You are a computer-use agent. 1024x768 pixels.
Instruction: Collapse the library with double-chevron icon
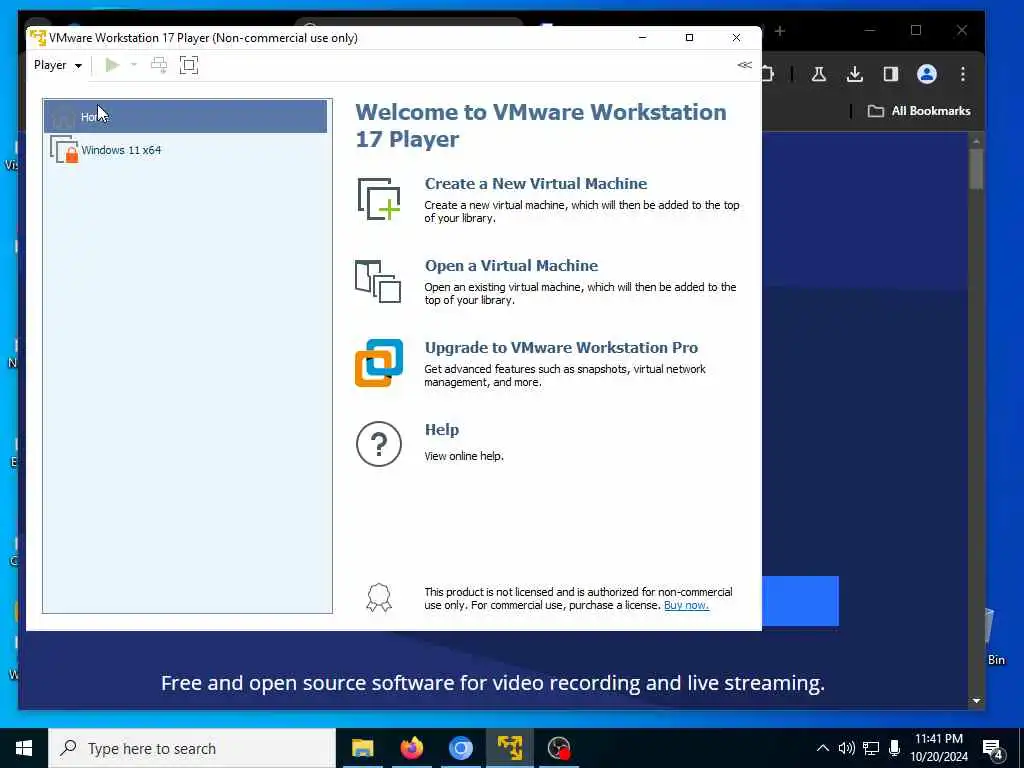coord(744,65)
